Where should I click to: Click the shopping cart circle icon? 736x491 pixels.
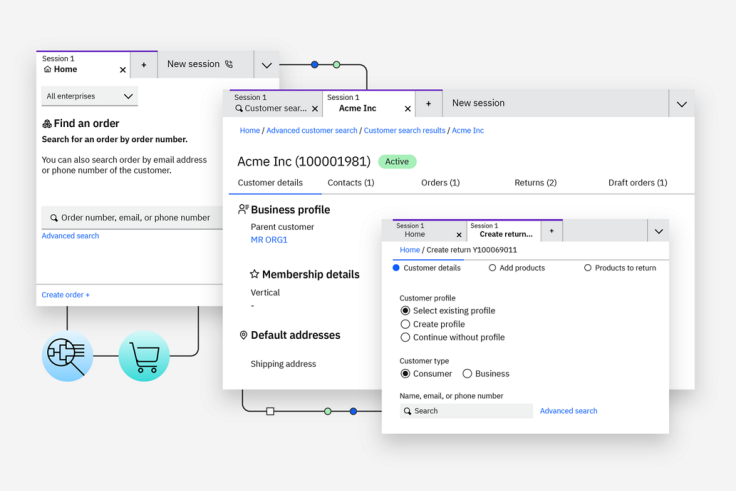pyautogui.click(x=144, y=357)
